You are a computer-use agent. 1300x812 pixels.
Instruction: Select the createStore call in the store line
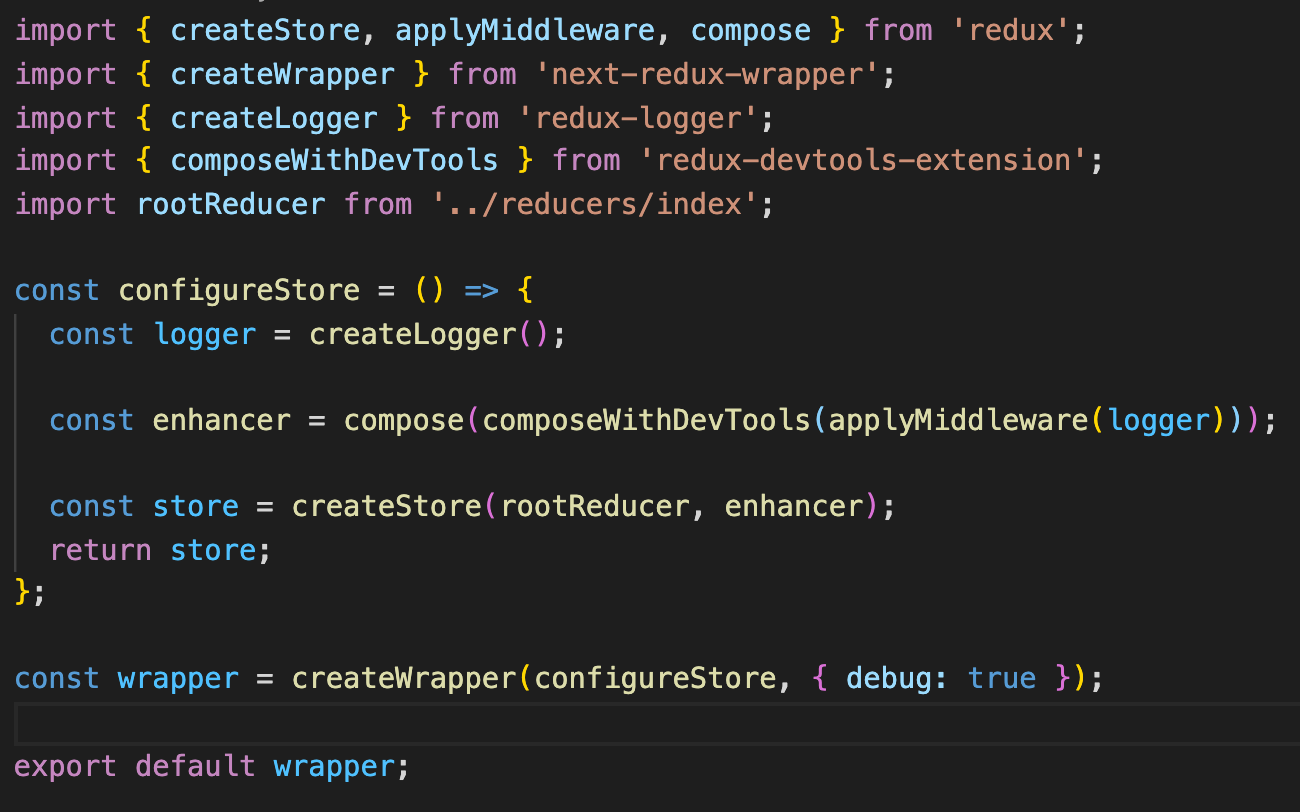pos(387,506)
